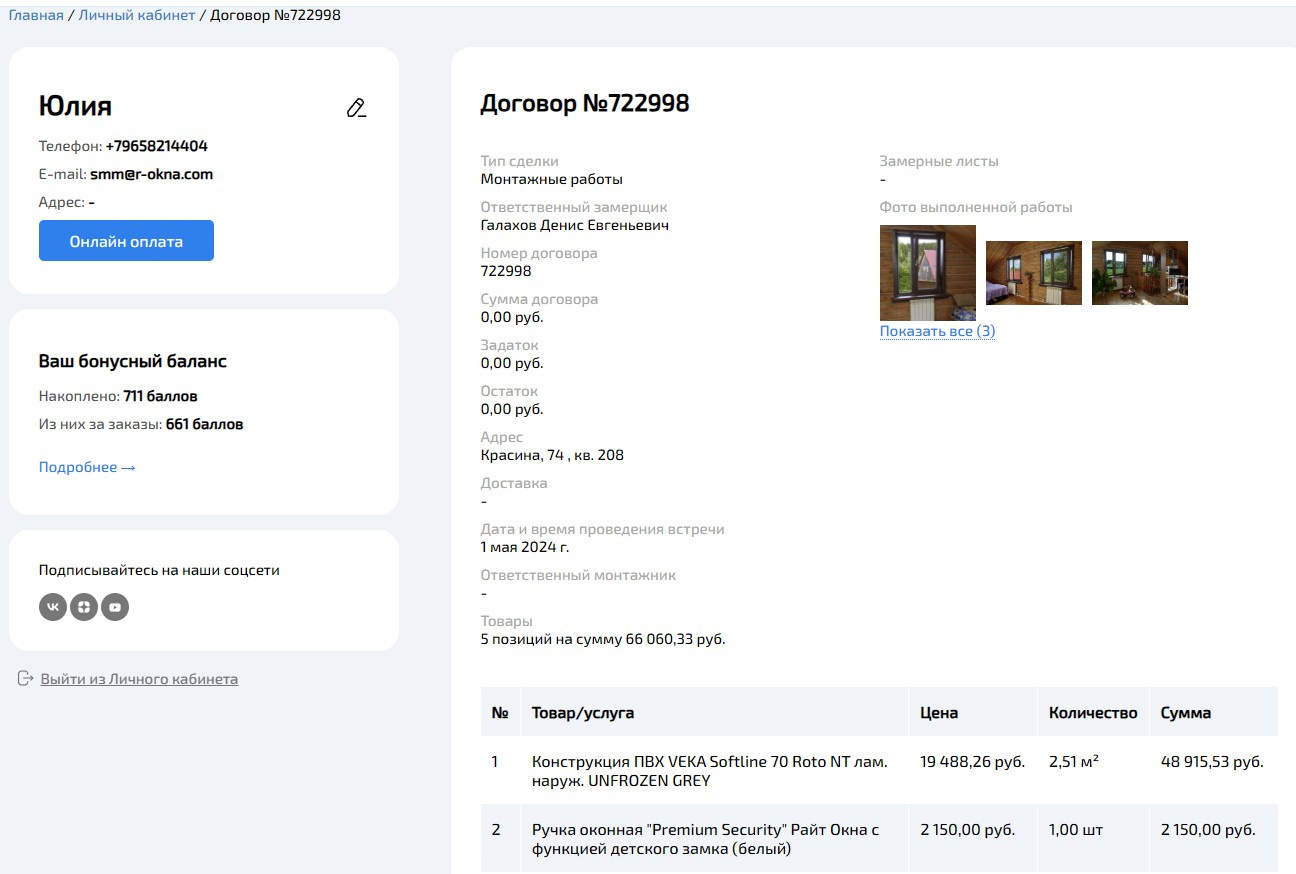
Task: Click the name Галахов Денис Евгеньевич
Action: (x=575, y=225)
